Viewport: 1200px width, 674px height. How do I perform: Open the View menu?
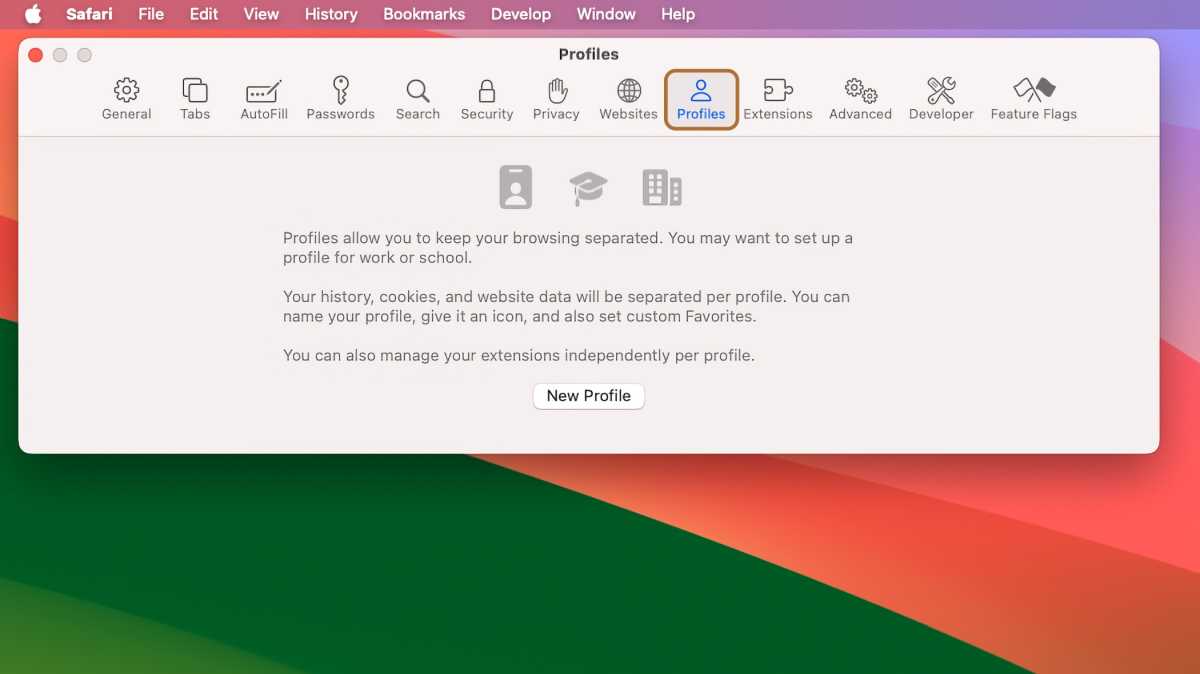(x=261, y=14)
